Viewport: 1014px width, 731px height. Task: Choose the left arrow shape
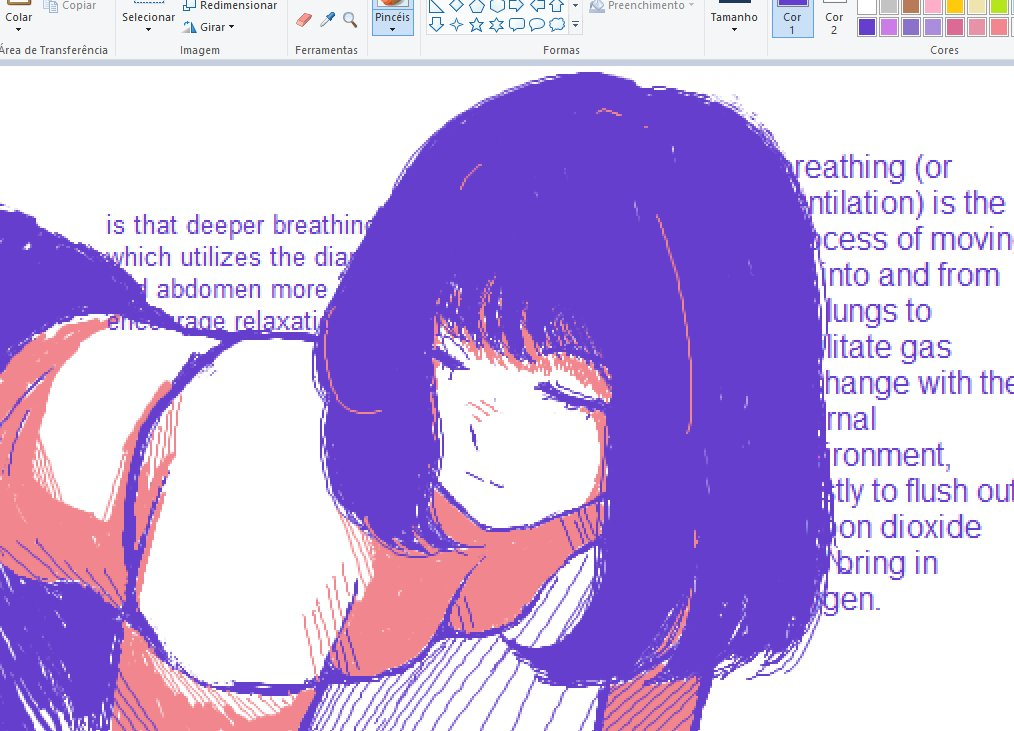[537, 6]
